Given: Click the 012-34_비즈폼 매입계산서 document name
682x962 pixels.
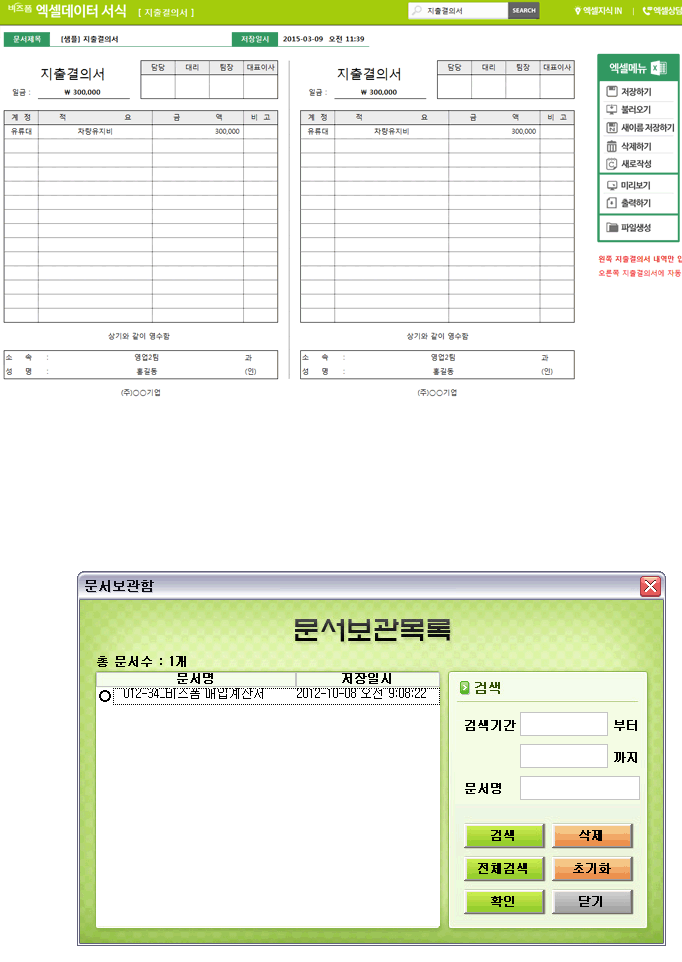Looking at the screenshot, I should [x=193, y=694].
